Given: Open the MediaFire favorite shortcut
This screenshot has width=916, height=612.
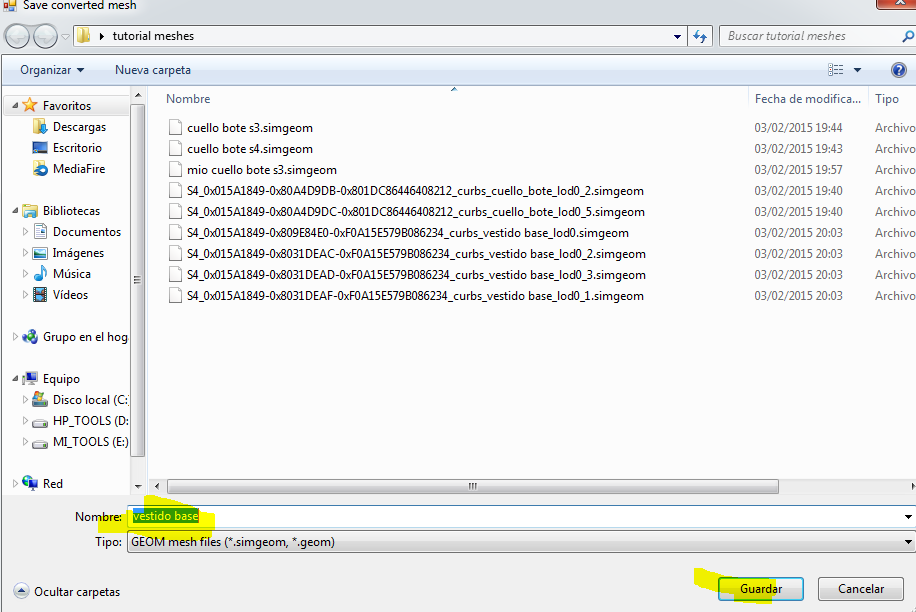Looking at the screenshot, I should tap(78, 169).
